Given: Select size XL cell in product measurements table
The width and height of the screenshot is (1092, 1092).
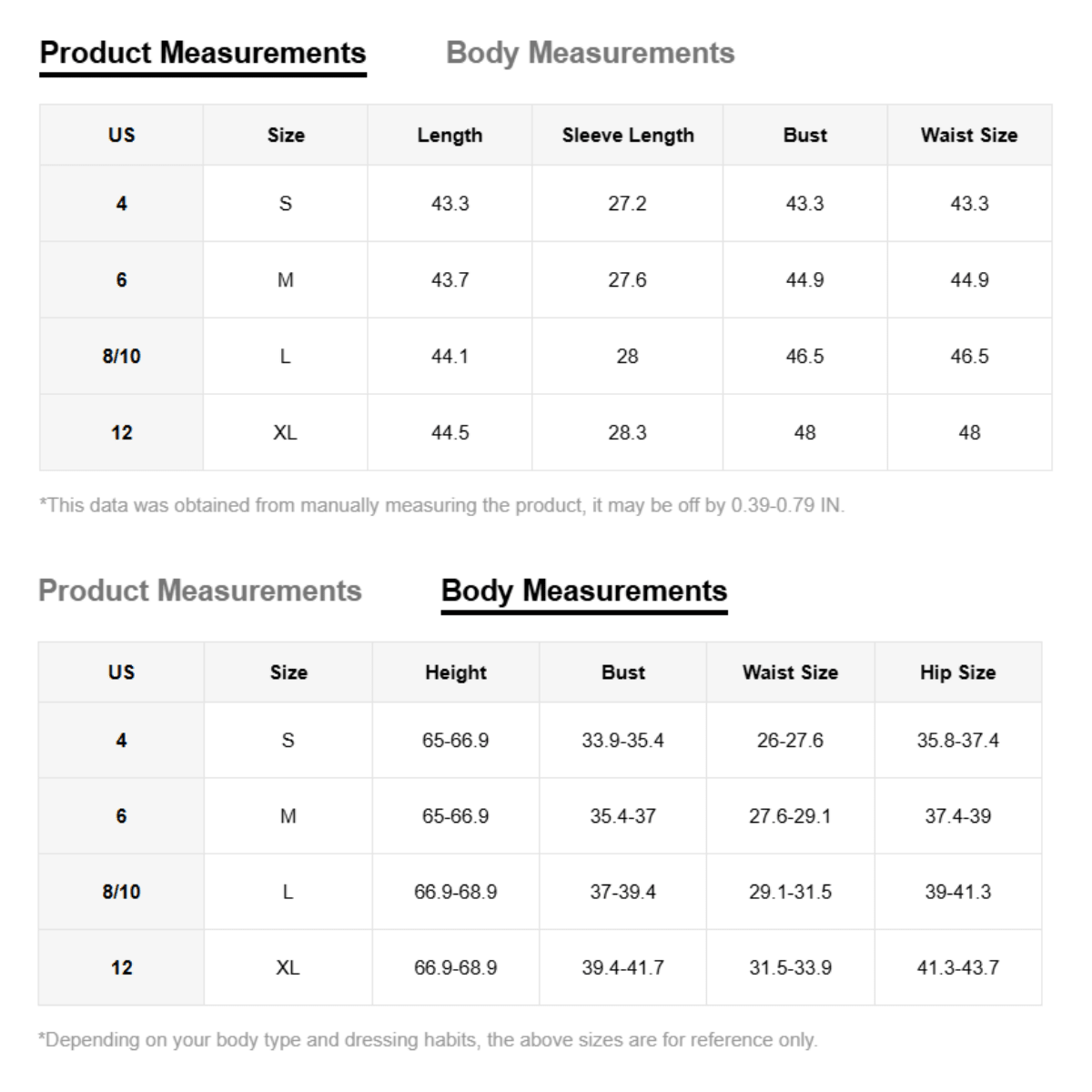Looking at the screenshot, I should point(286,432).
